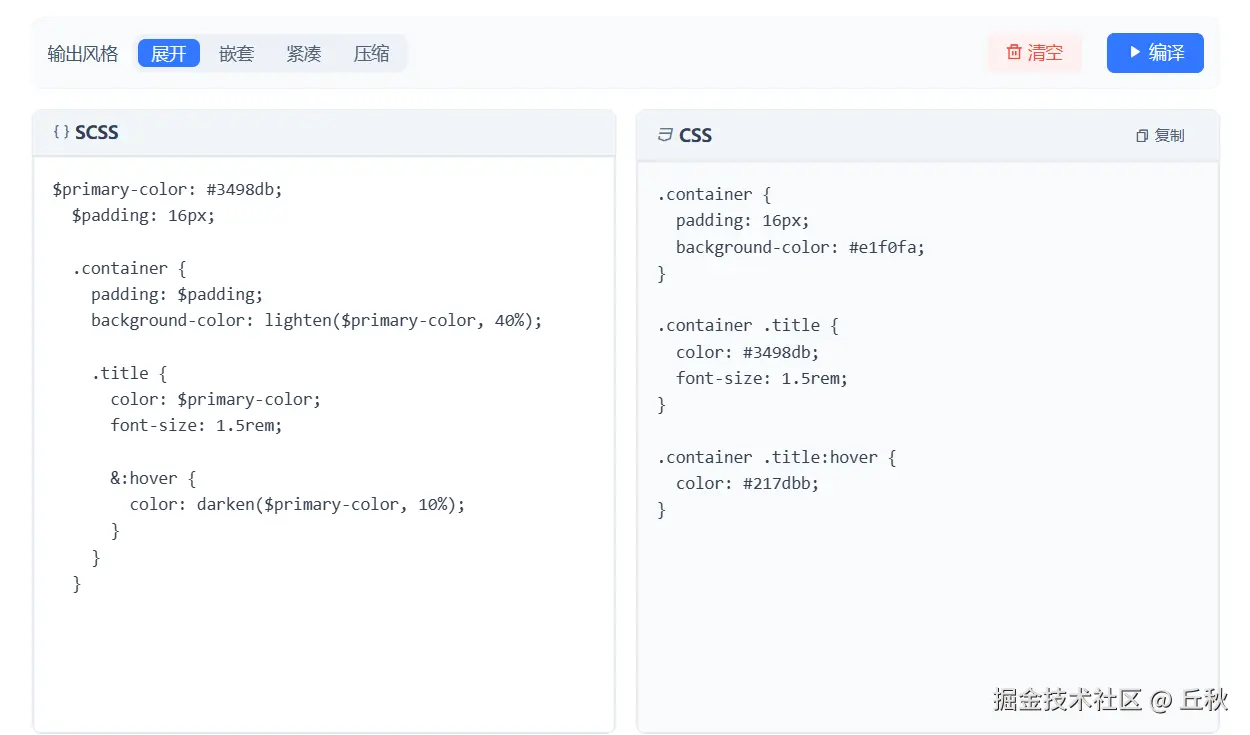The height and width of the screenshot is (735, 1250).
Task: Choose the 紧凑 output style
Action: [x=303, y=53]
